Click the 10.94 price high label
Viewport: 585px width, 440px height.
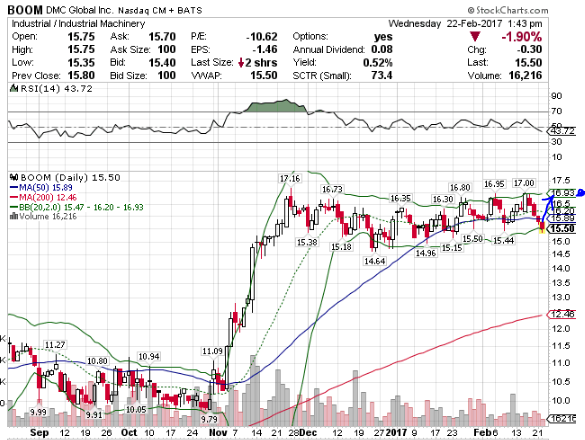(149, 356)
